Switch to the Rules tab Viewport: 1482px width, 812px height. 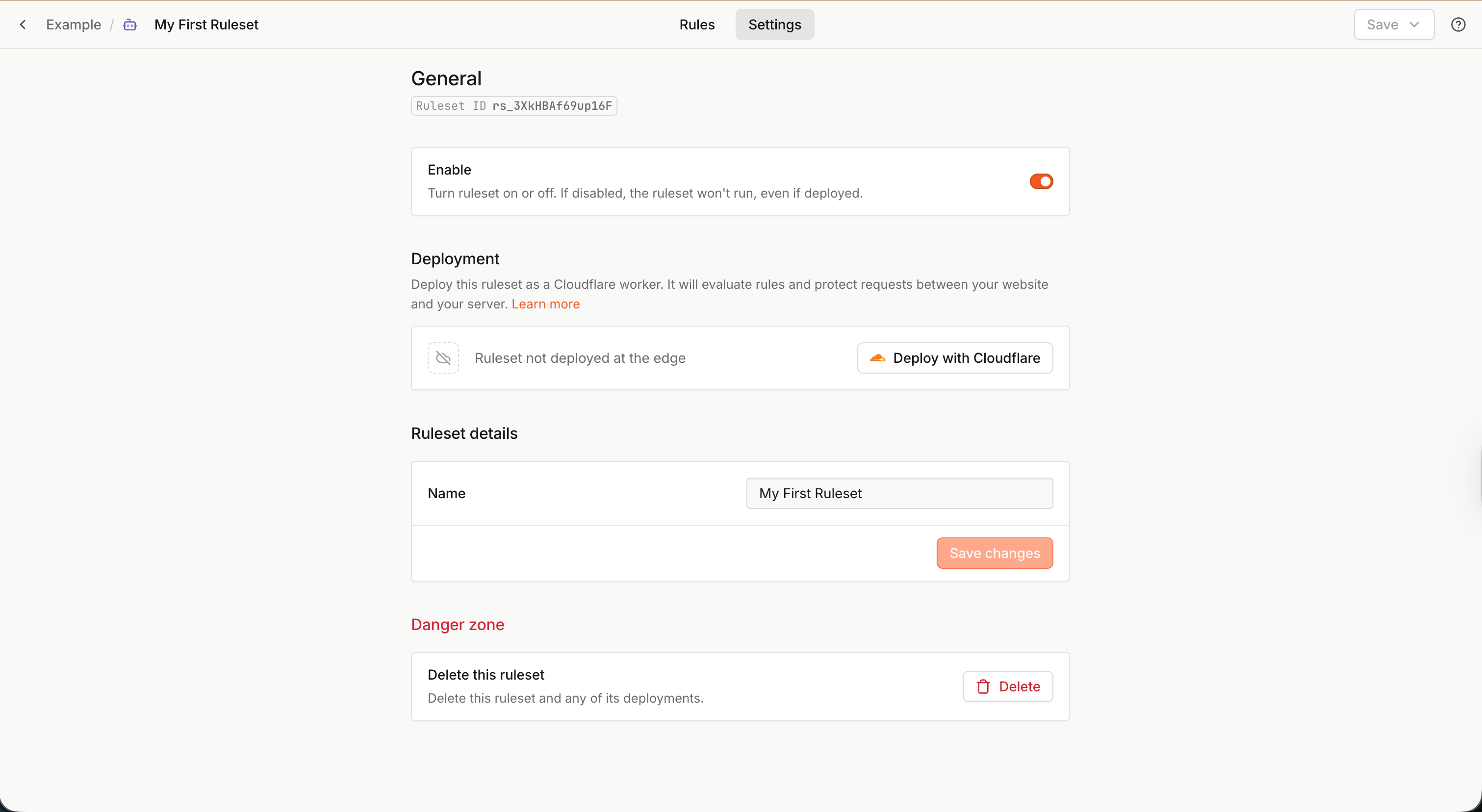pyautogui.click(x=697, y=25)
